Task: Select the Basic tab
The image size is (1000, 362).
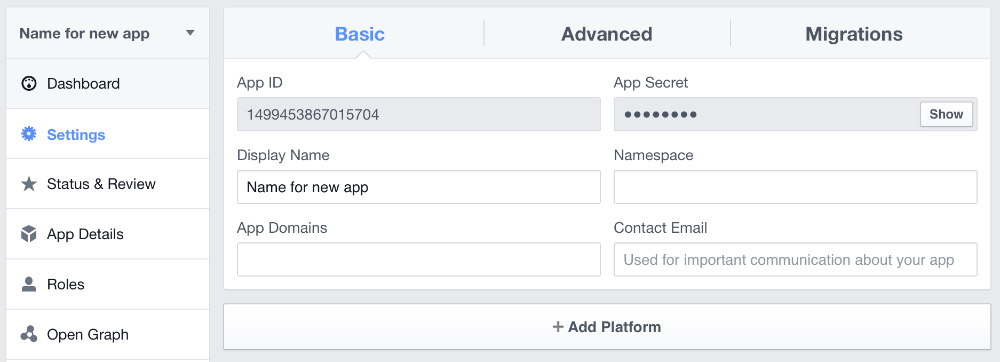Action: click(x=360, y=34)
